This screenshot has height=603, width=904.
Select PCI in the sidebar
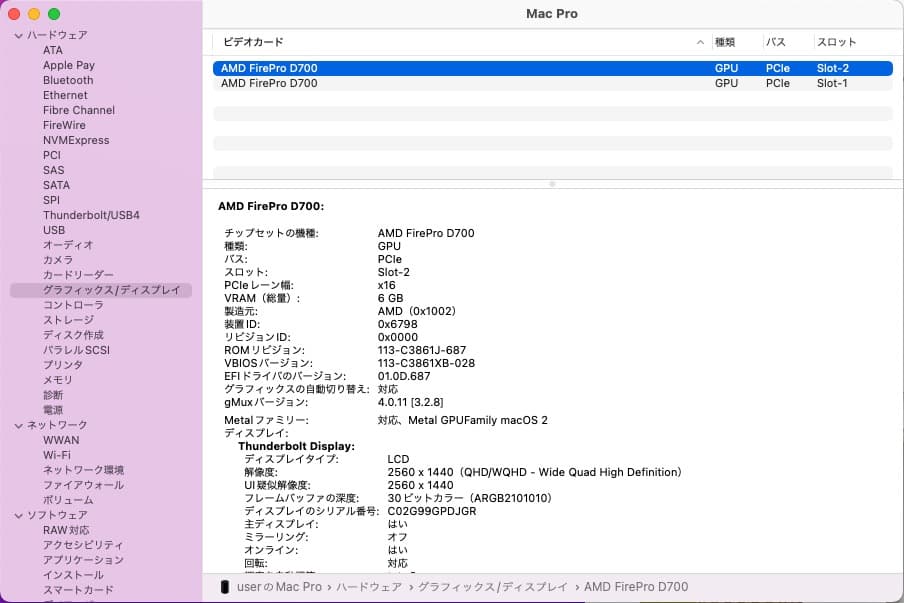pyautogui.click(x=51, y=155)
